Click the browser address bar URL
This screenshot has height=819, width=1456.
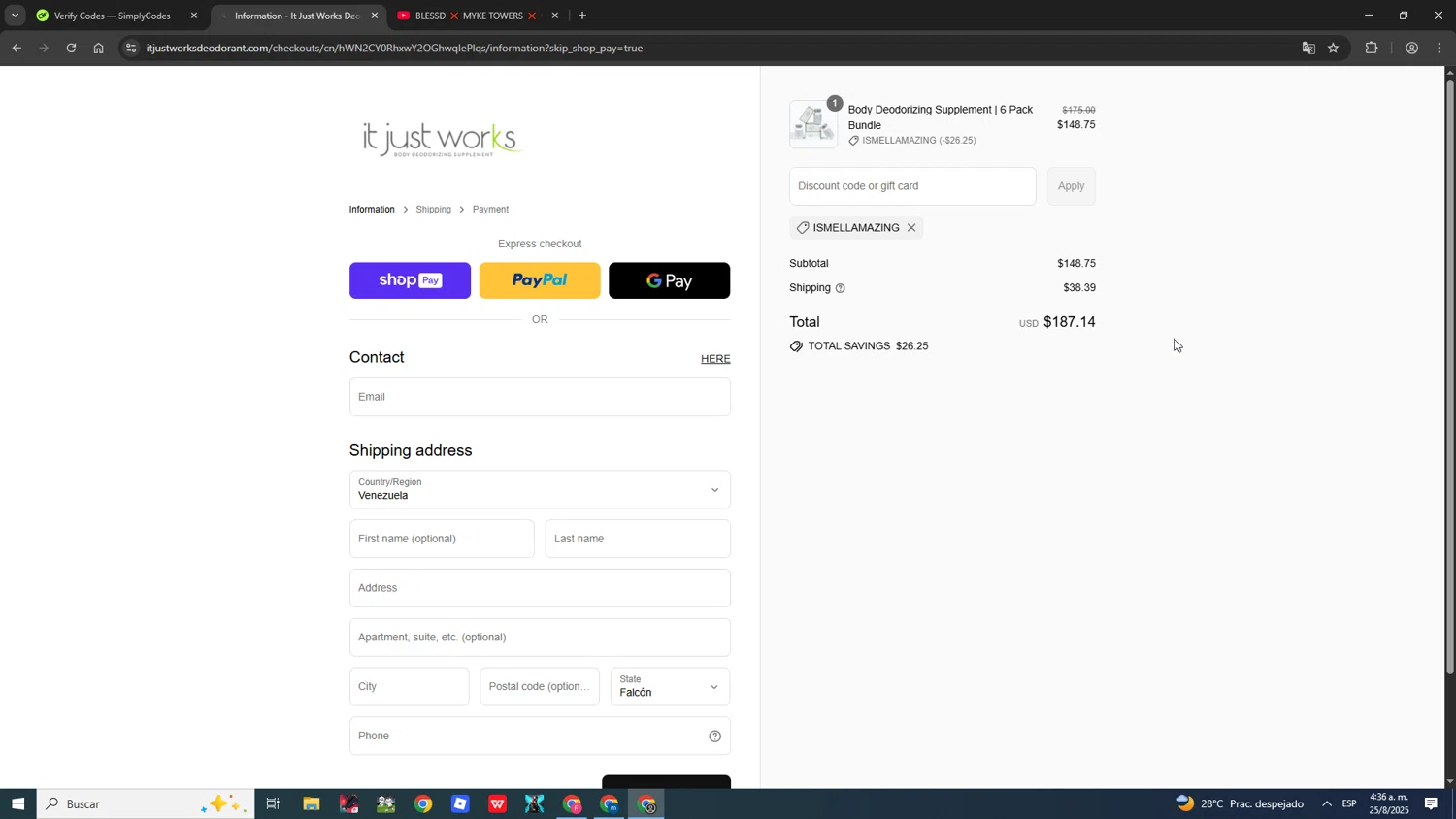394,48
